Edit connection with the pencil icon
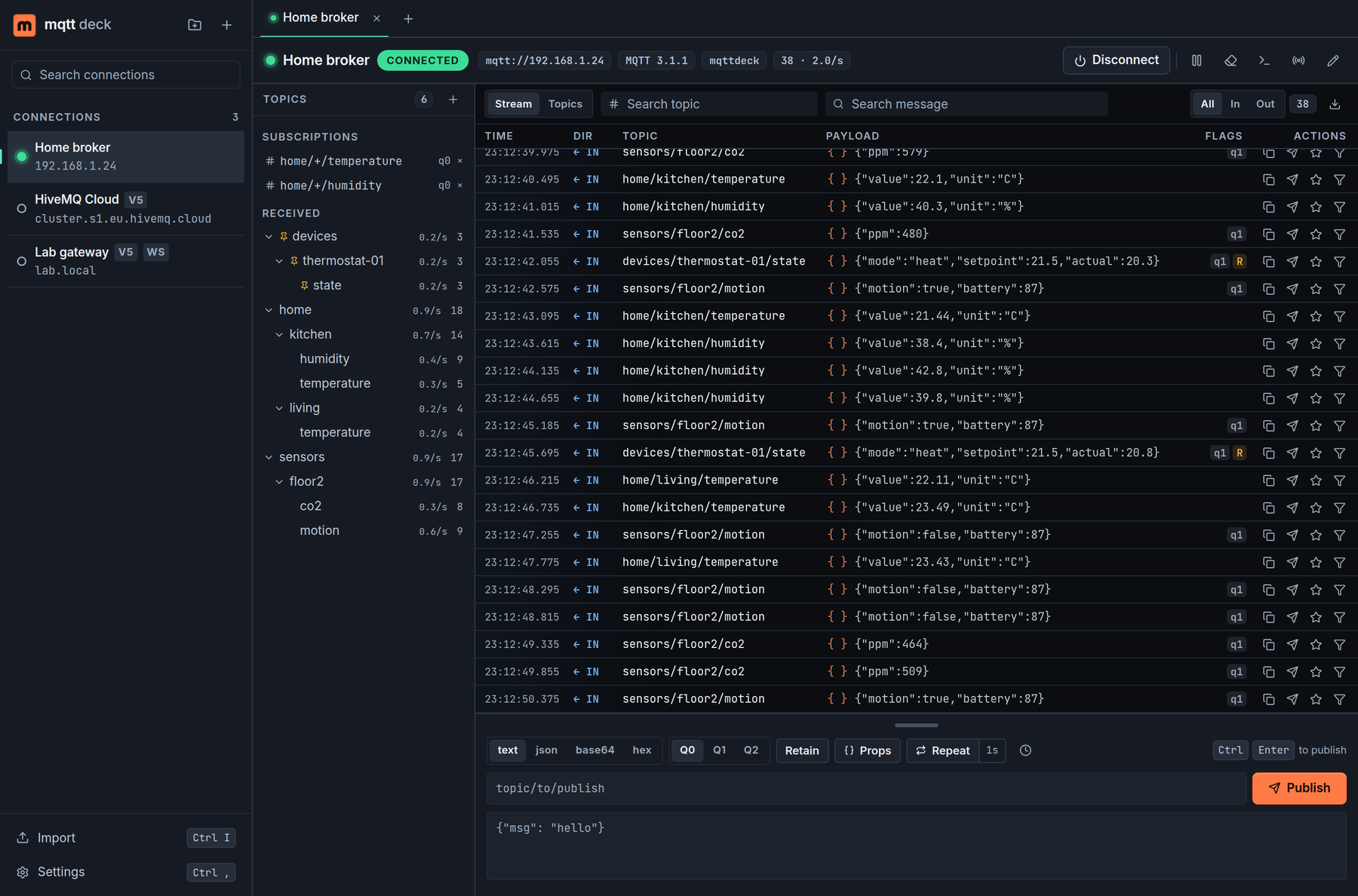The width and height of the screenshot is (1358, 896). coord(1333,60)
